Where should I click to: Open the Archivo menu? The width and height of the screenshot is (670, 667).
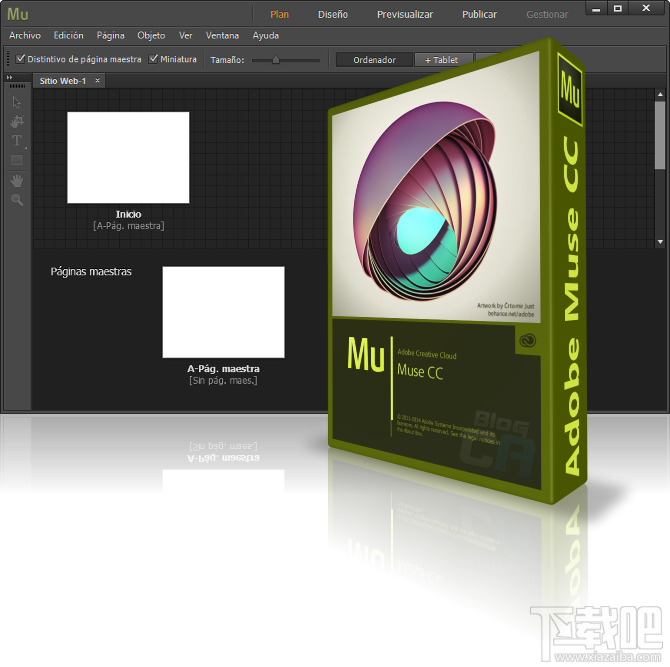coord(25,35)
